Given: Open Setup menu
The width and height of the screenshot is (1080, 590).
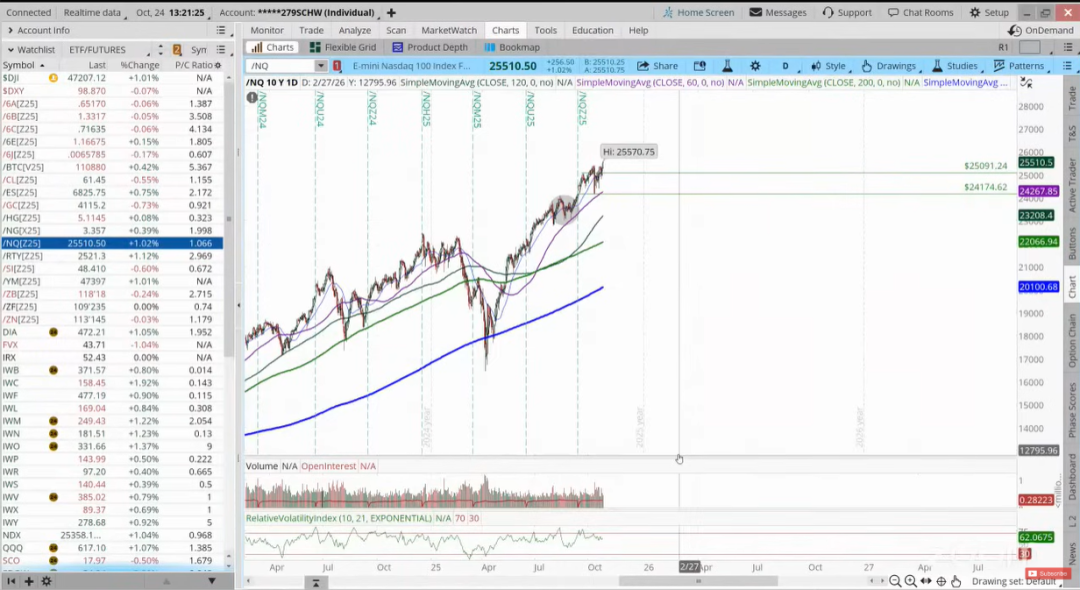Looking at the screenshot, I should pyautogui.click(x=989, y=12).
